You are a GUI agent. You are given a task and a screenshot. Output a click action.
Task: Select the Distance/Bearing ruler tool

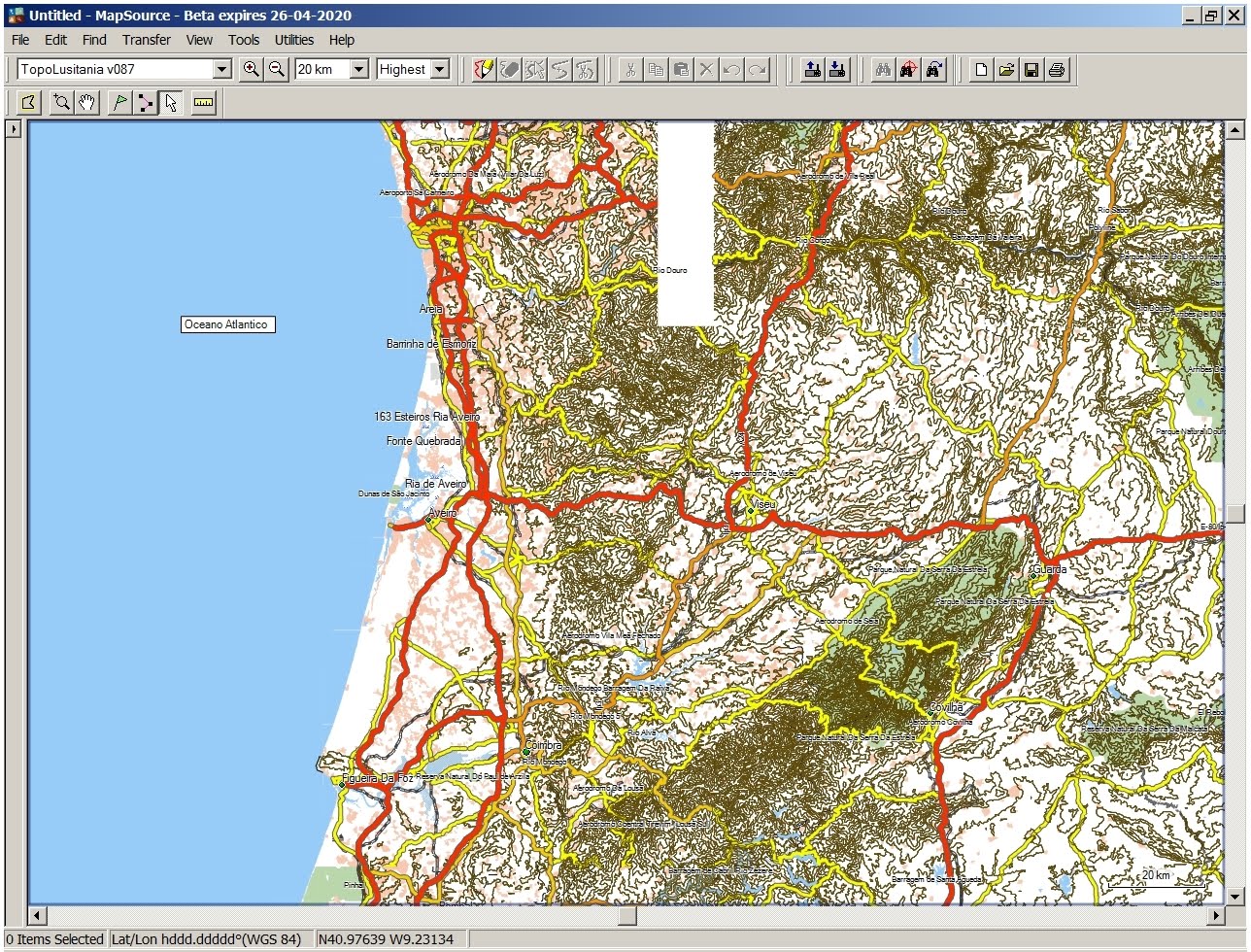[x=203, y=102]
